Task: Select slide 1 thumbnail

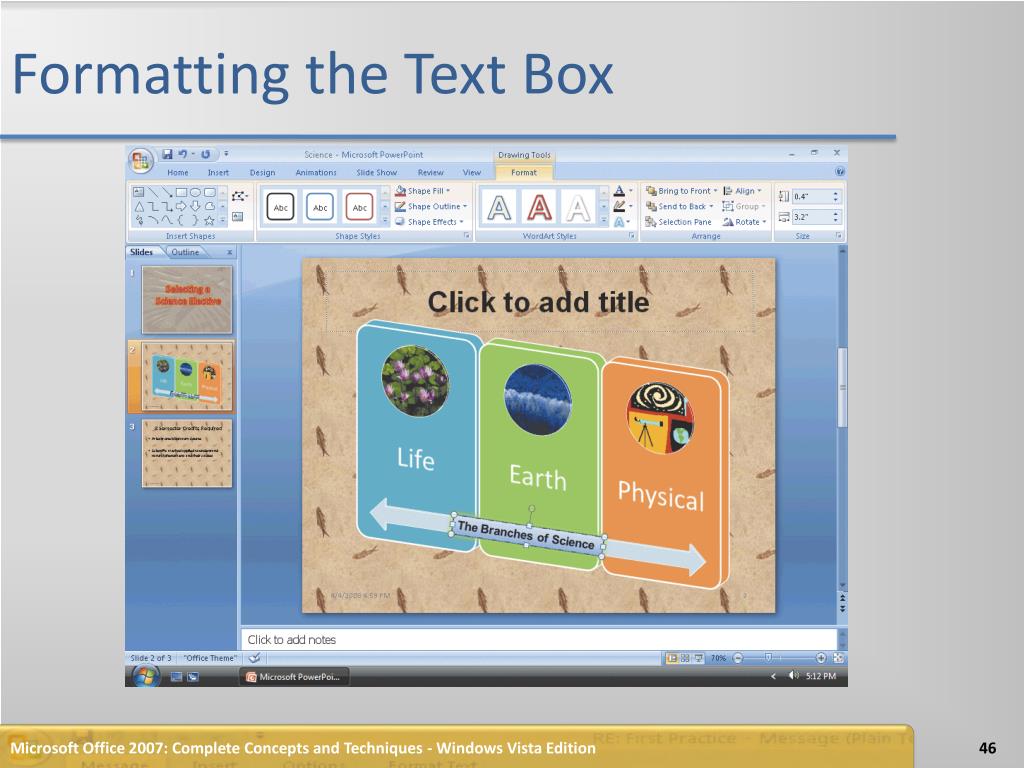Action: [187, 300]
